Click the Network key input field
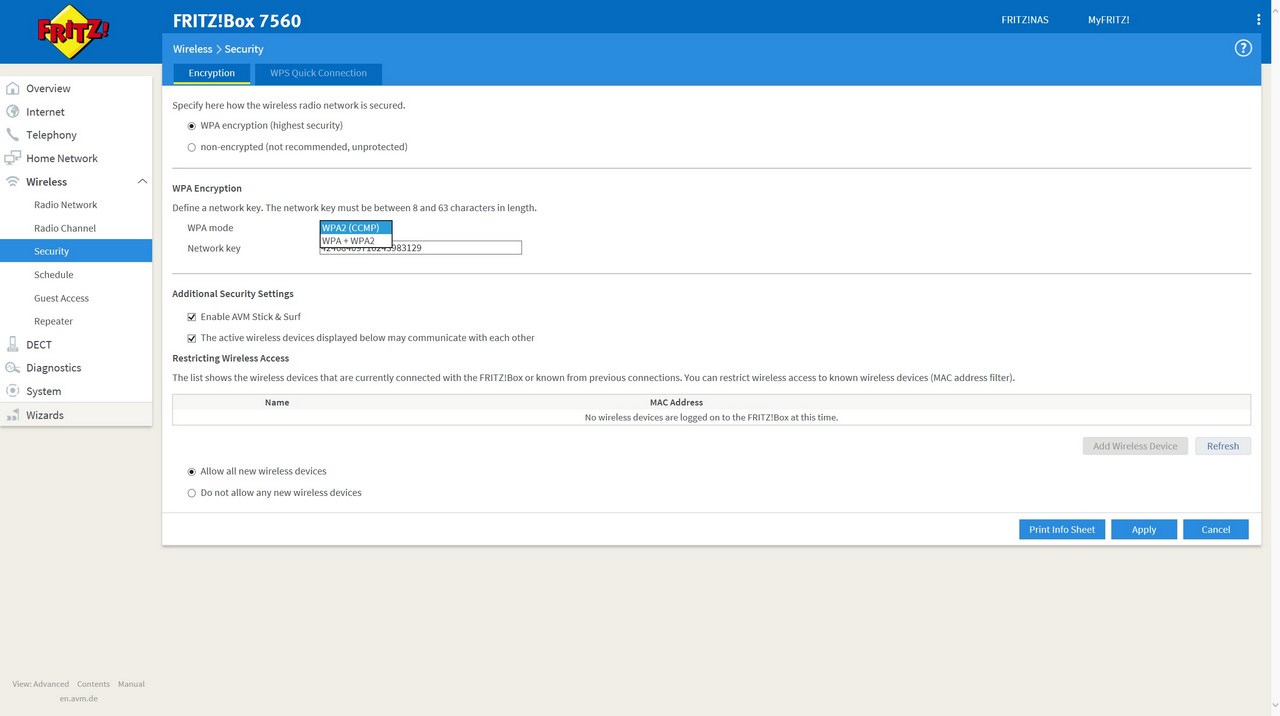Image resolution: width=1280 pixels, height=716 pixels. tap(421, 248)
